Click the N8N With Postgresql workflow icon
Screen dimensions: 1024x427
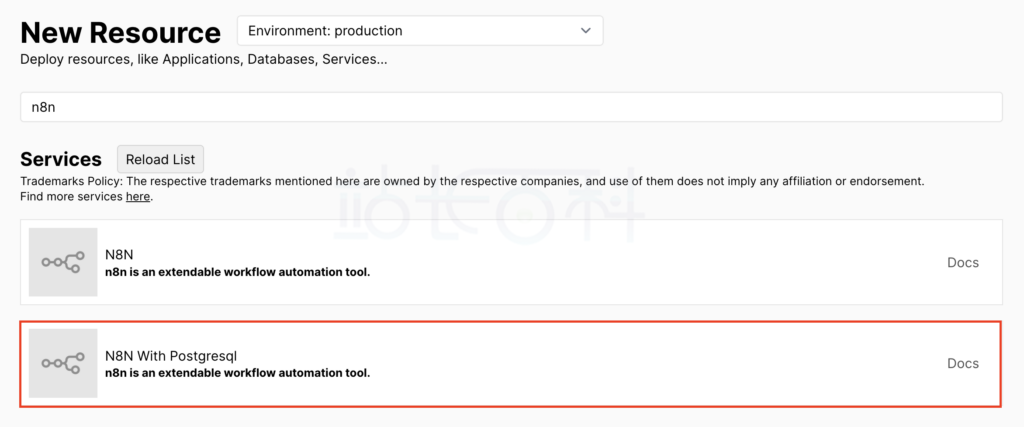point(63,363)
